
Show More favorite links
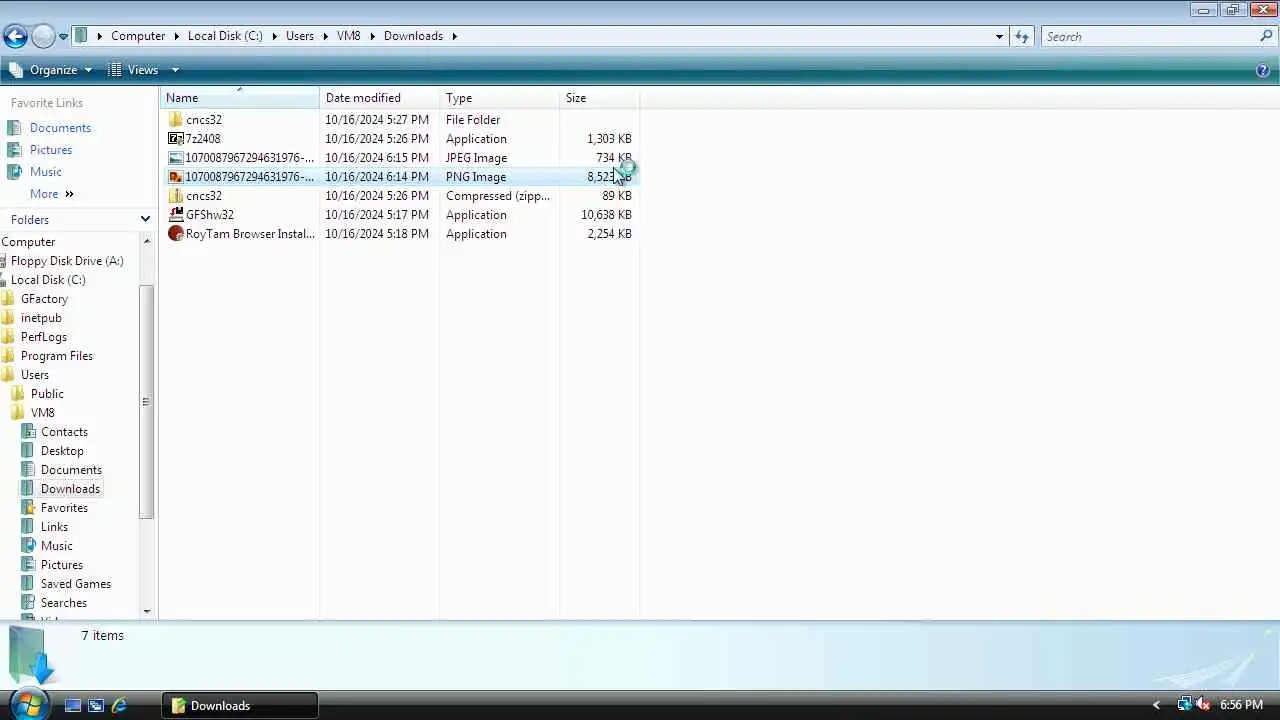51,194
